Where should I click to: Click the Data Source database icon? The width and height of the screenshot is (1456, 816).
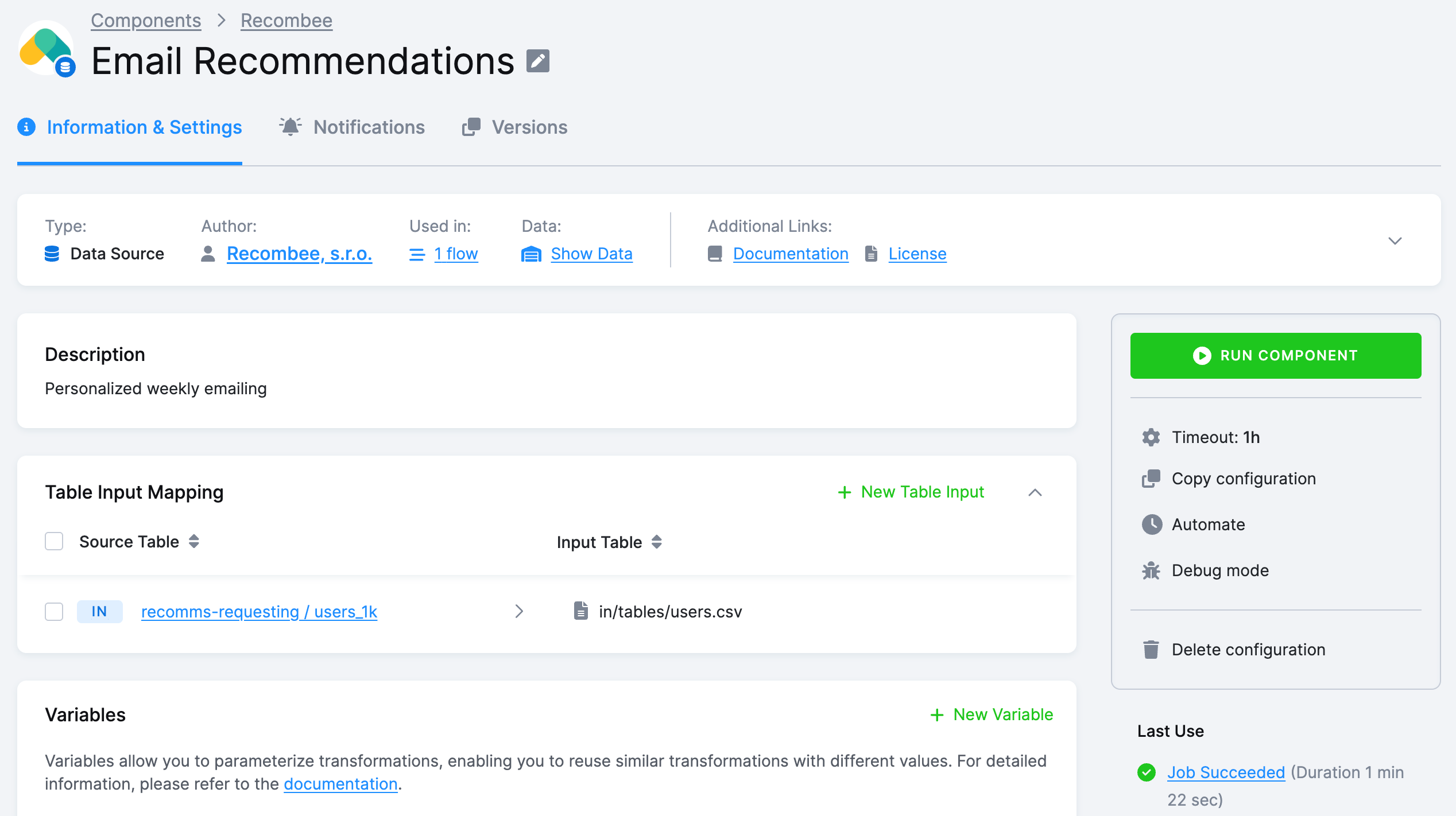click(52, 254)
